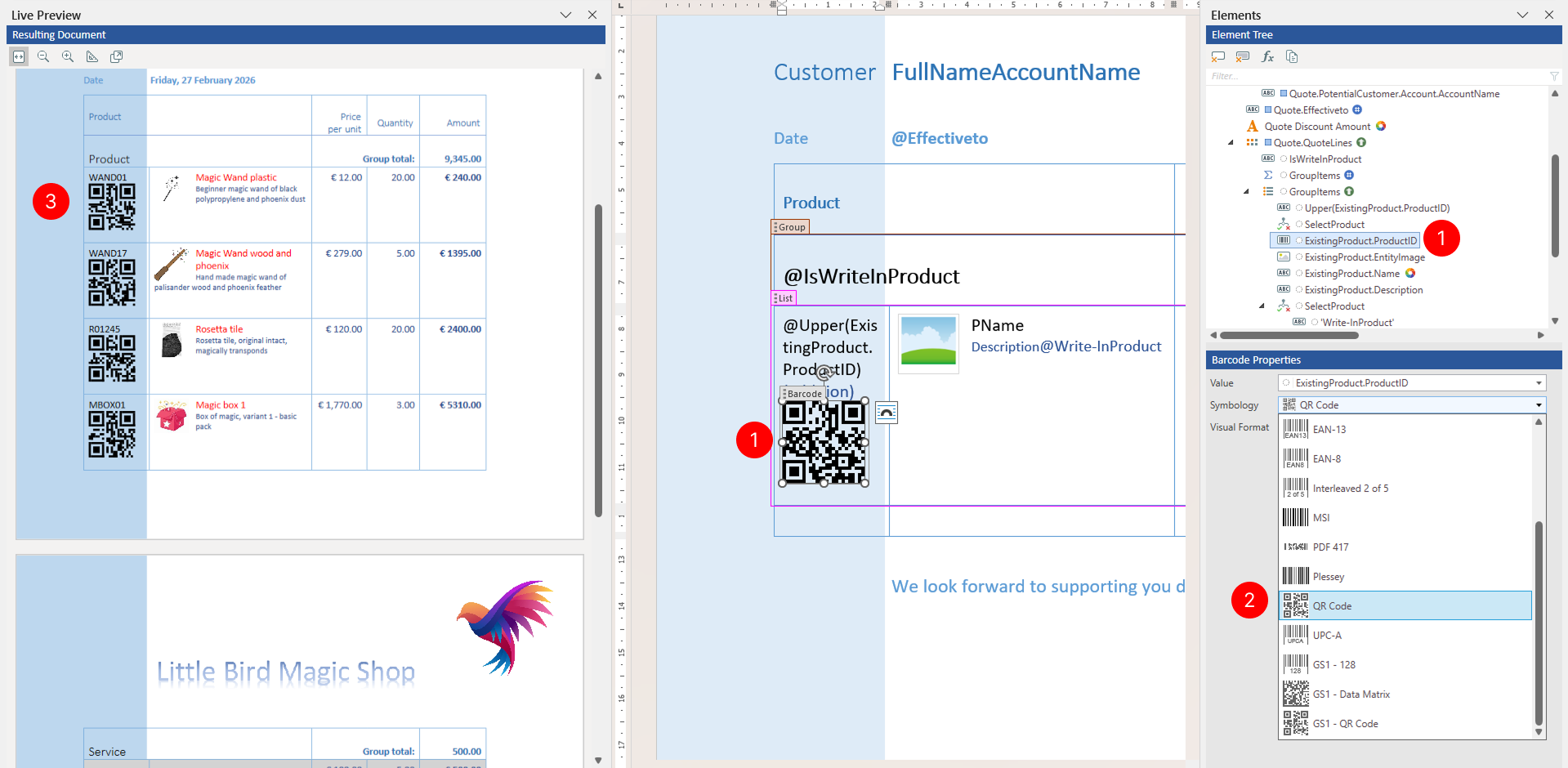Click the PName field in document
This screenshot has width=1568, height=768.
pyautogui.click(x=997, y=325)
